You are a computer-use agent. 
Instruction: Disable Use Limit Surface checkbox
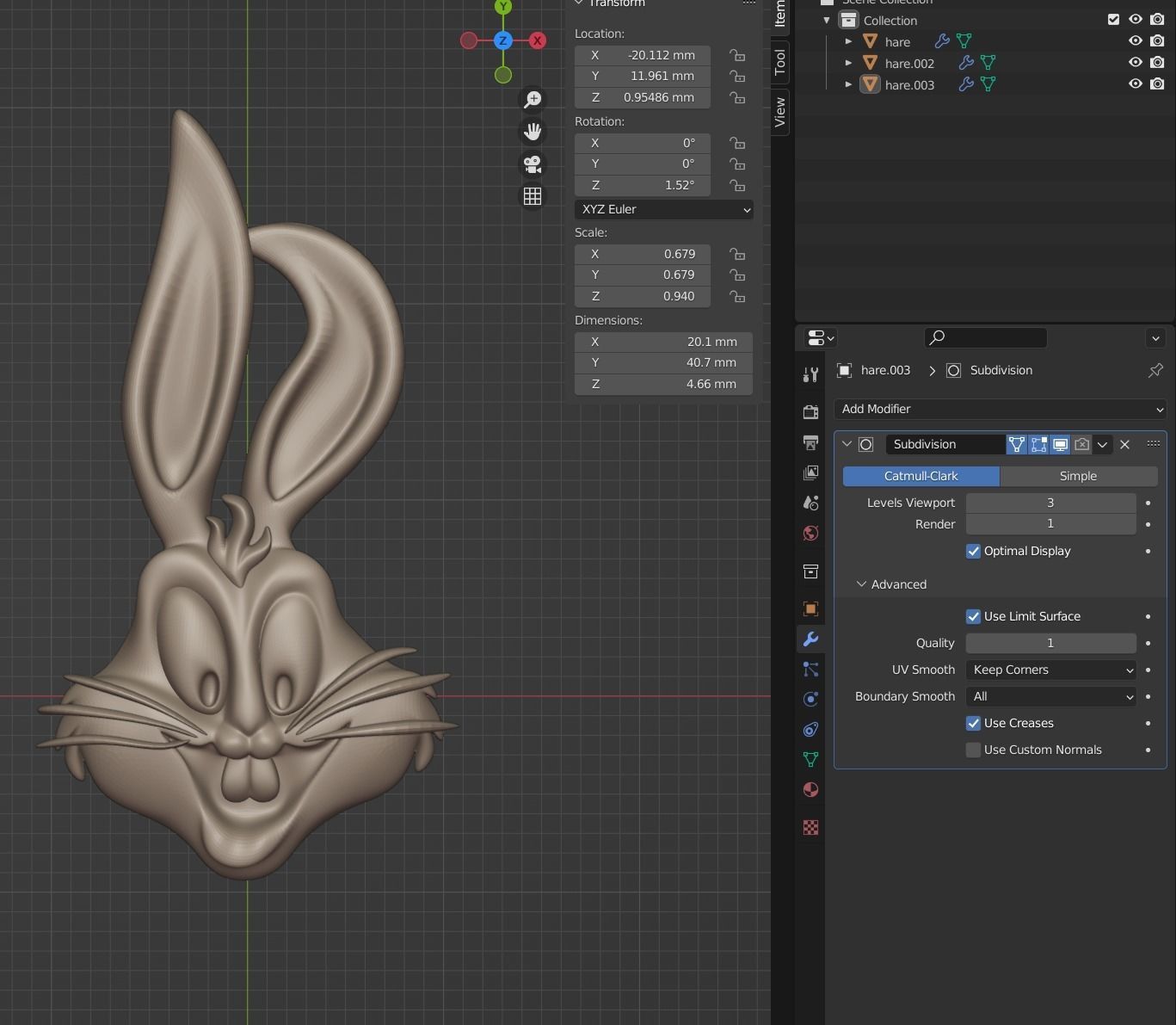point(973,616)
